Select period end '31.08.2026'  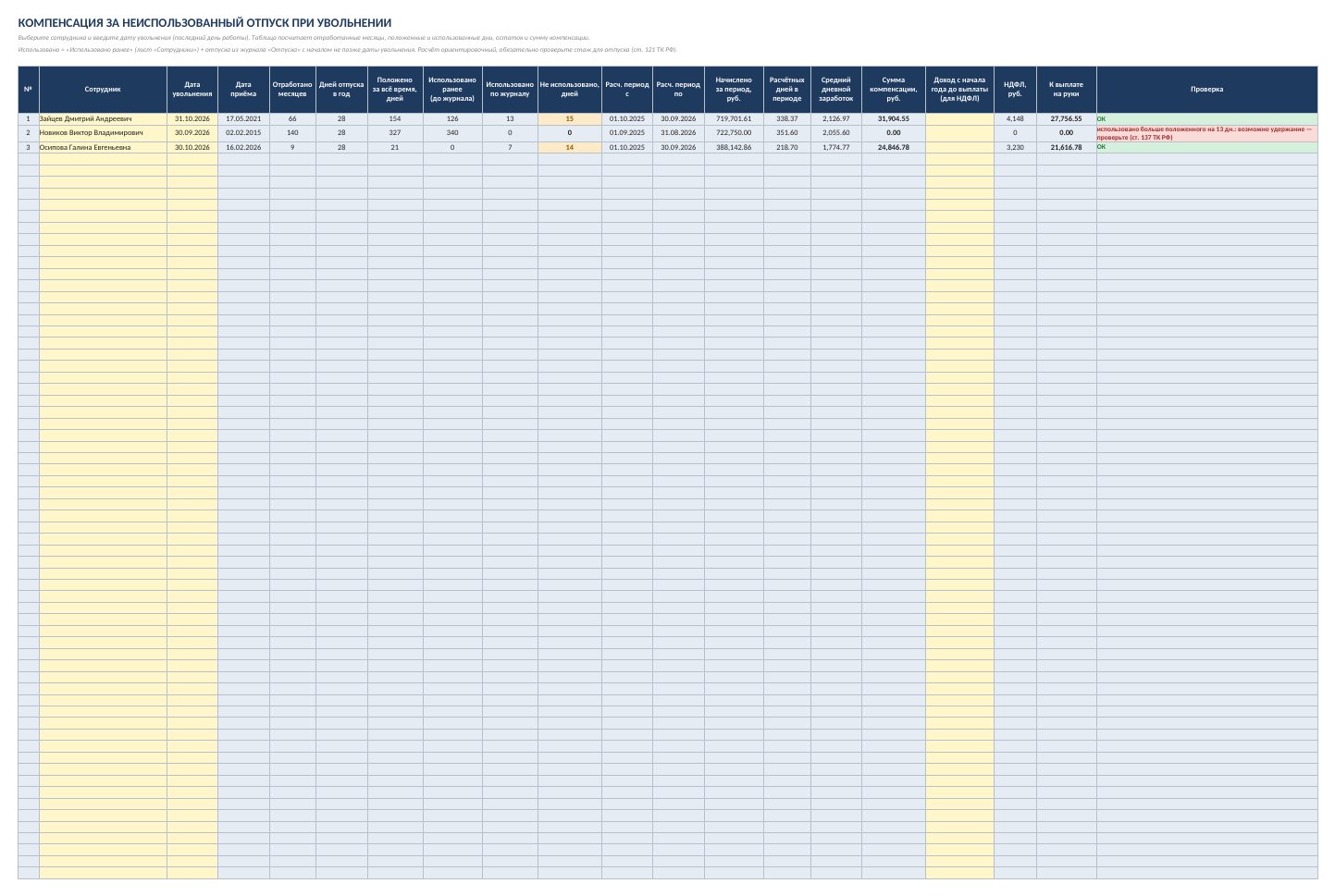tap(678, 133)
